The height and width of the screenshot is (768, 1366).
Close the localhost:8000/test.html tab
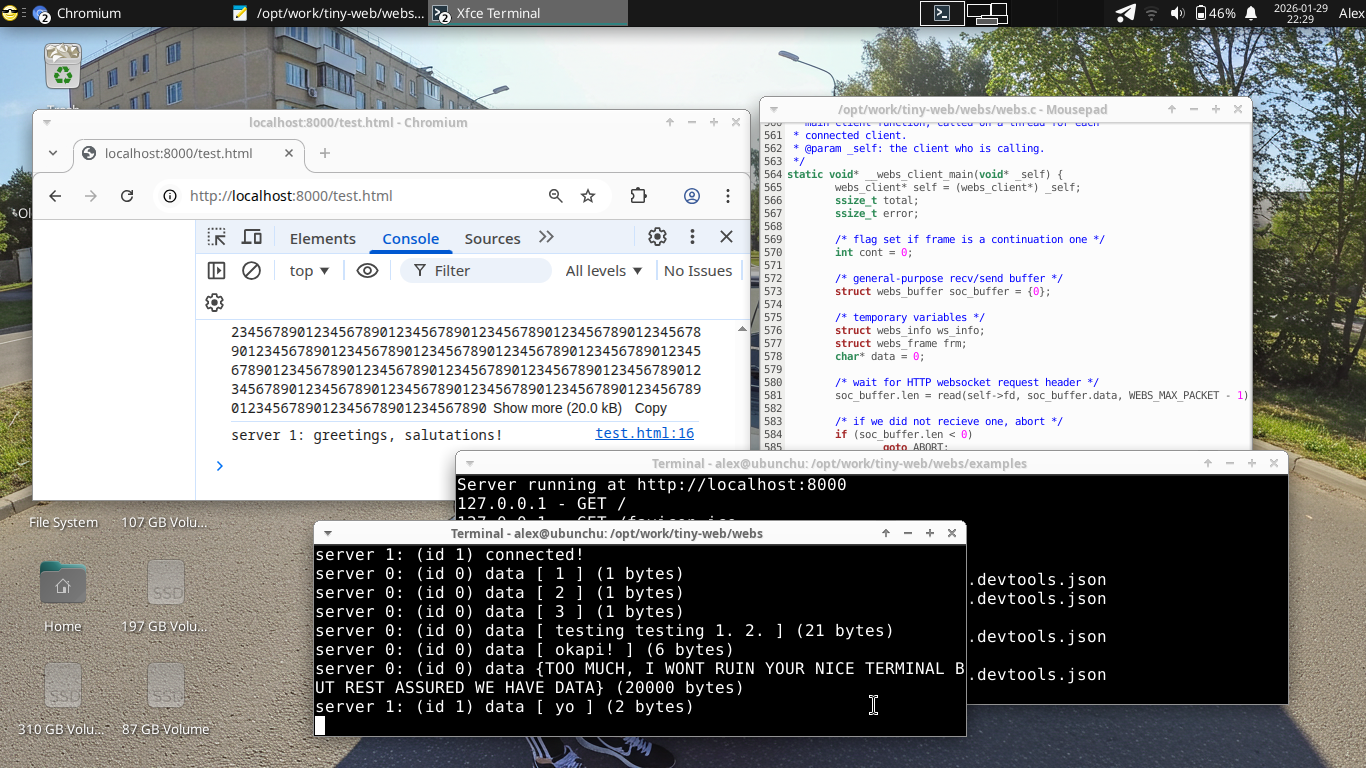(289, 153)
